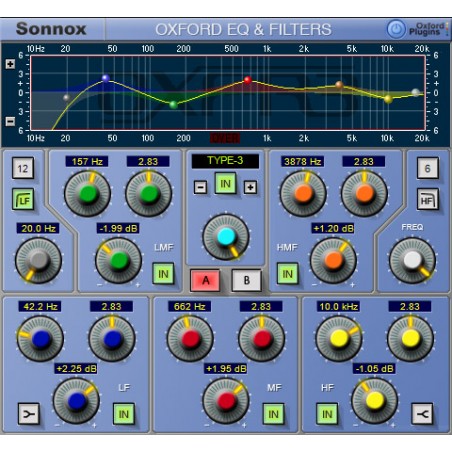The image size is (452, 452).
Task: Toggle the HF band IN button
Action: 327,414
